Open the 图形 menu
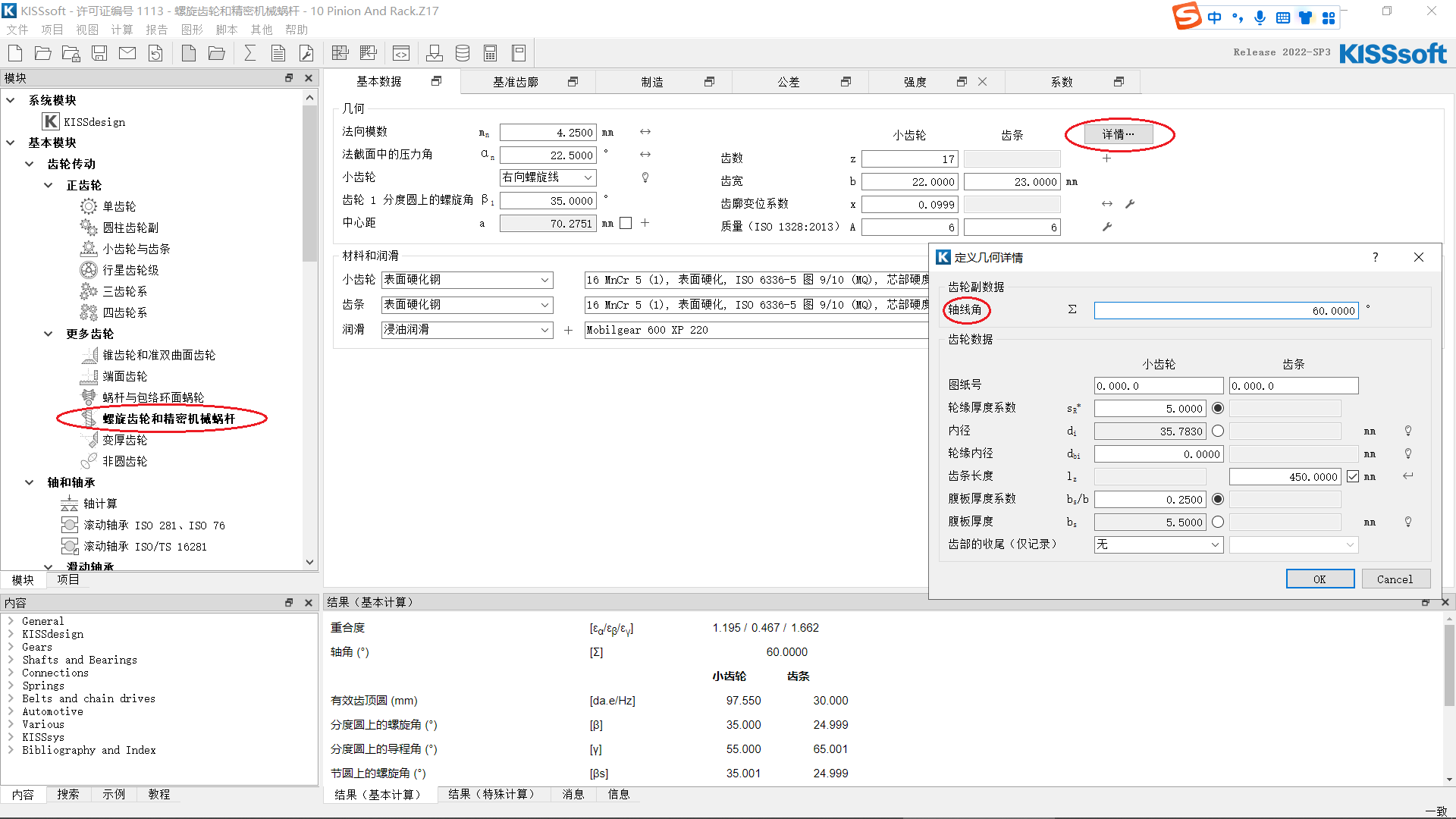 pyautogui.click(x=192, y=30)
